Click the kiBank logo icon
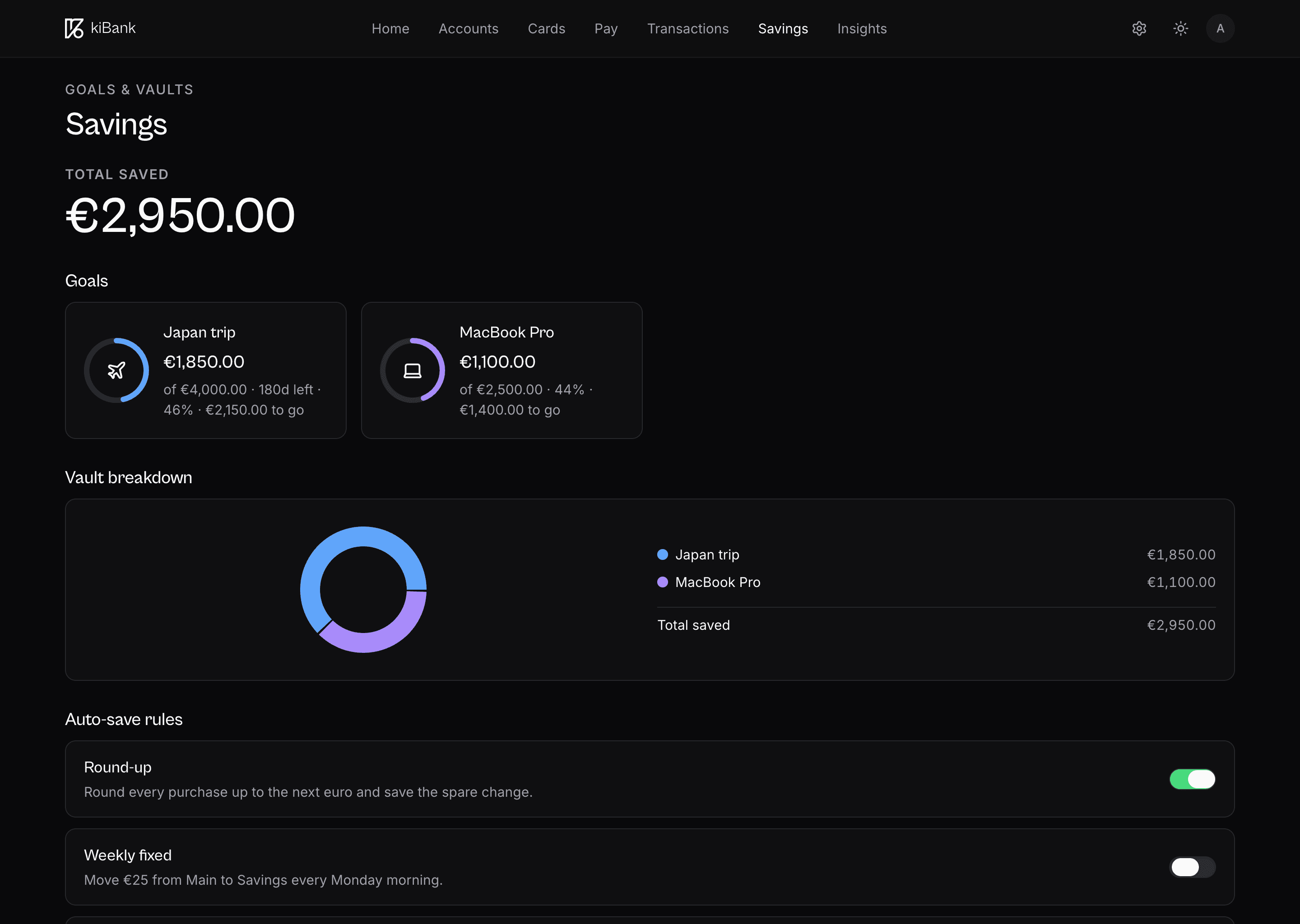The image size is (1300, 924). (74, 28)
